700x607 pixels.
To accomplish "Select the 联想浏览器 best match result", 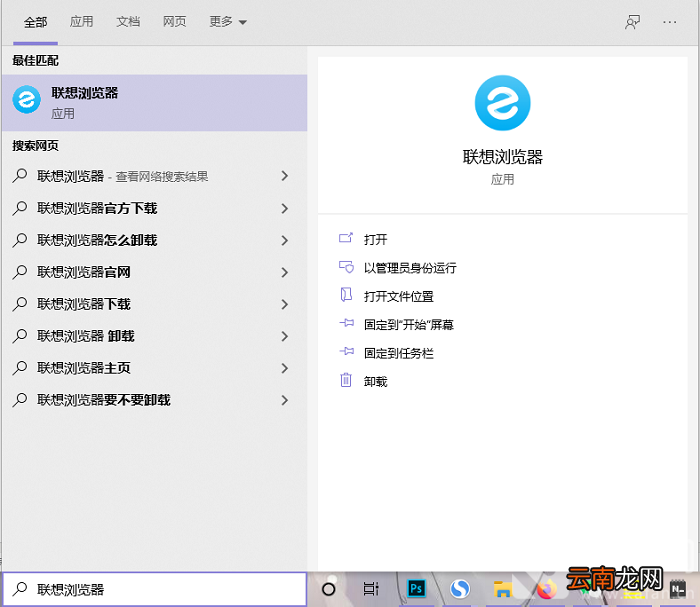I will 154,103.
